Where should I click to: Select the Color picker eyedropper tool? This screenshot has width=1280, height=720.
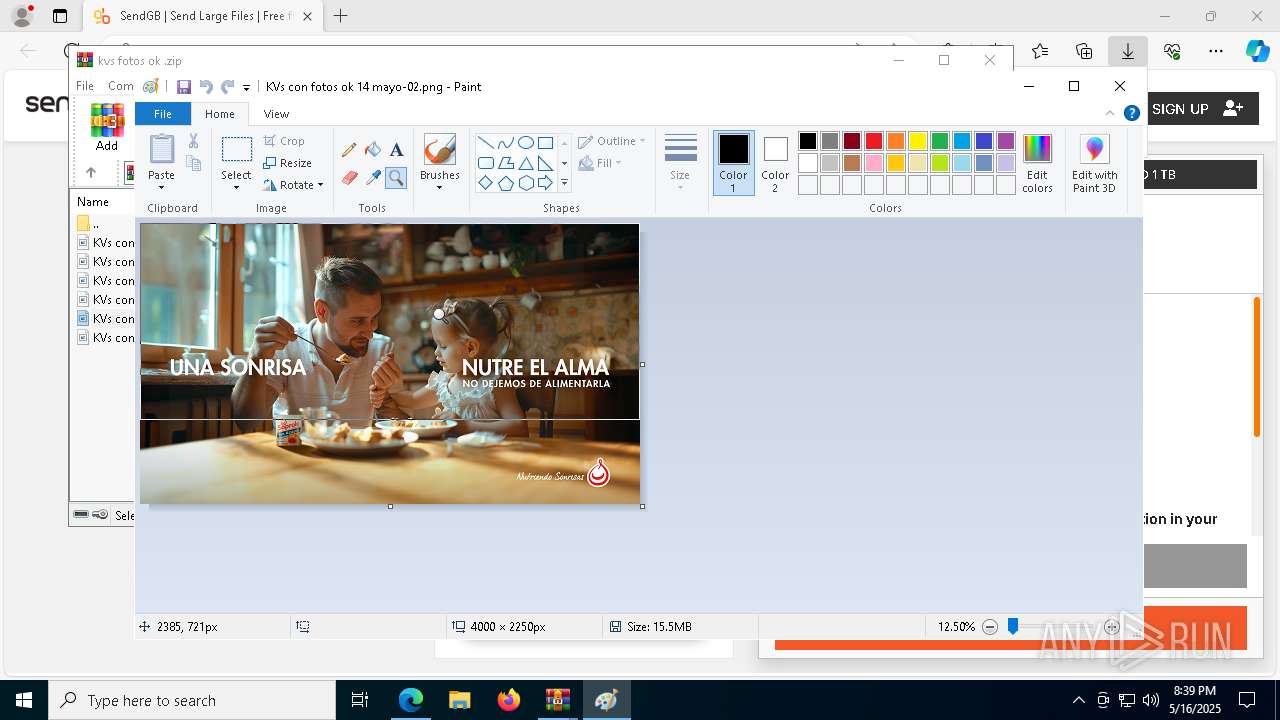(x=373, y=178)
